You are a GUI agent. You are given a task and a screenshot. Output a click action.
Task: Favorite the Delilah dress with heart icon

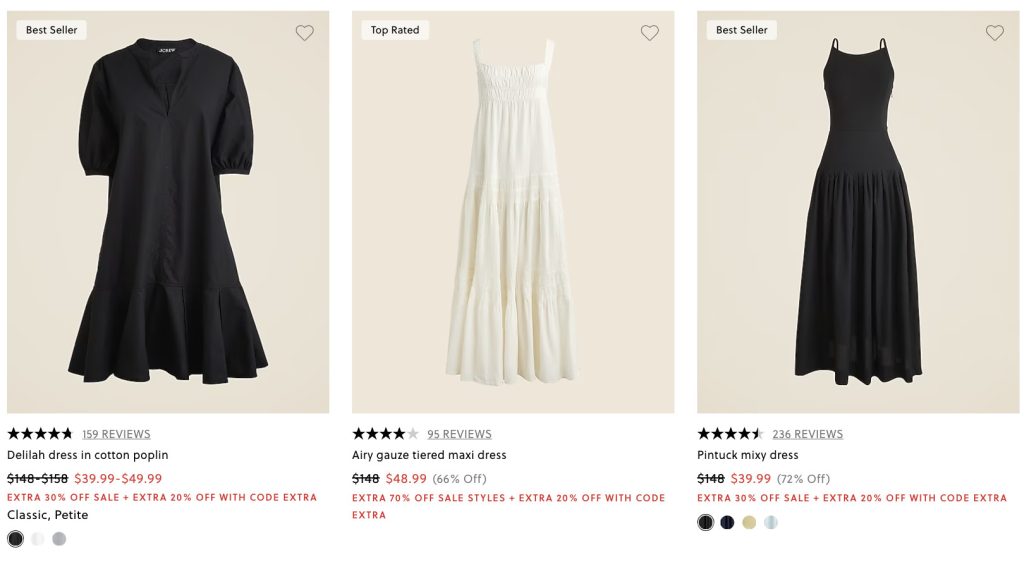[305, 33]
